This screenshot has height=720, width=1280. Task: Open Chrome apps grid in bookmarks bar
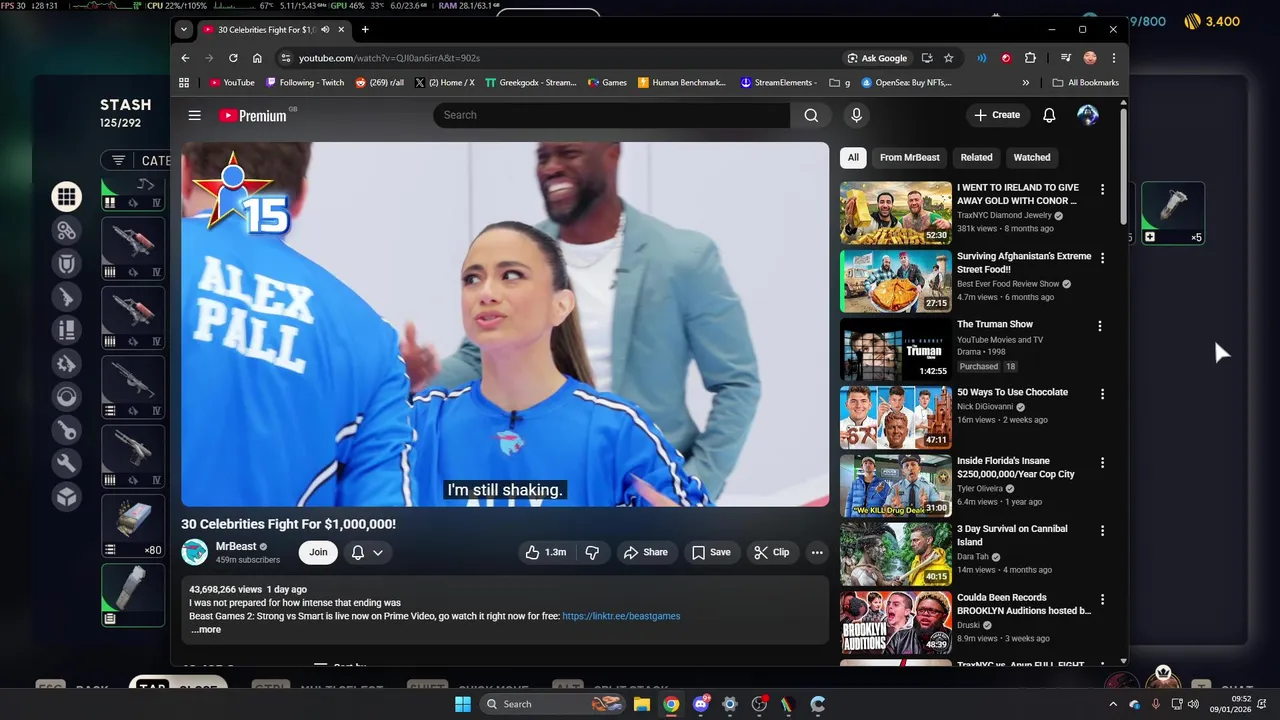coord(184,83)
